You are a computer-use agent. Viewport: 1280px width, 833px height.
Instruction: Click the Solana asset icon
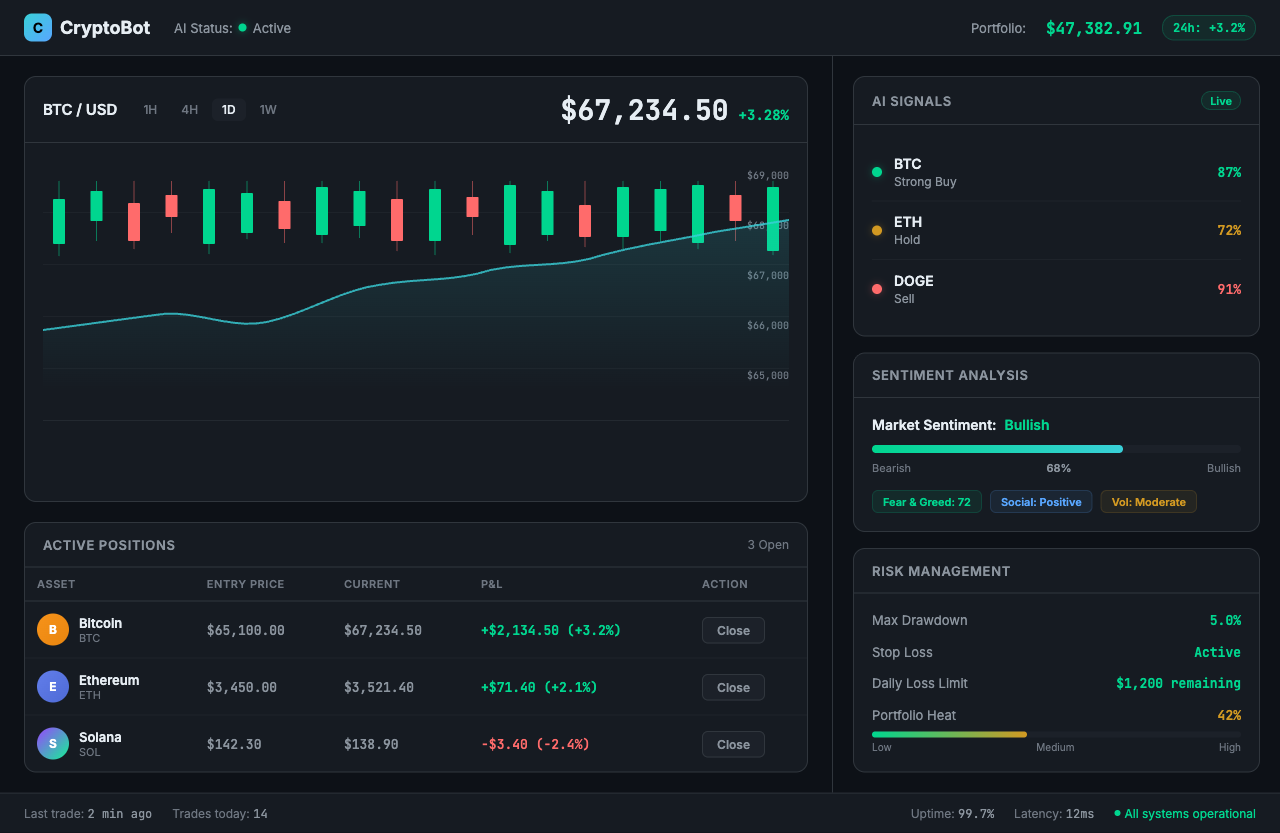point(52,744)
